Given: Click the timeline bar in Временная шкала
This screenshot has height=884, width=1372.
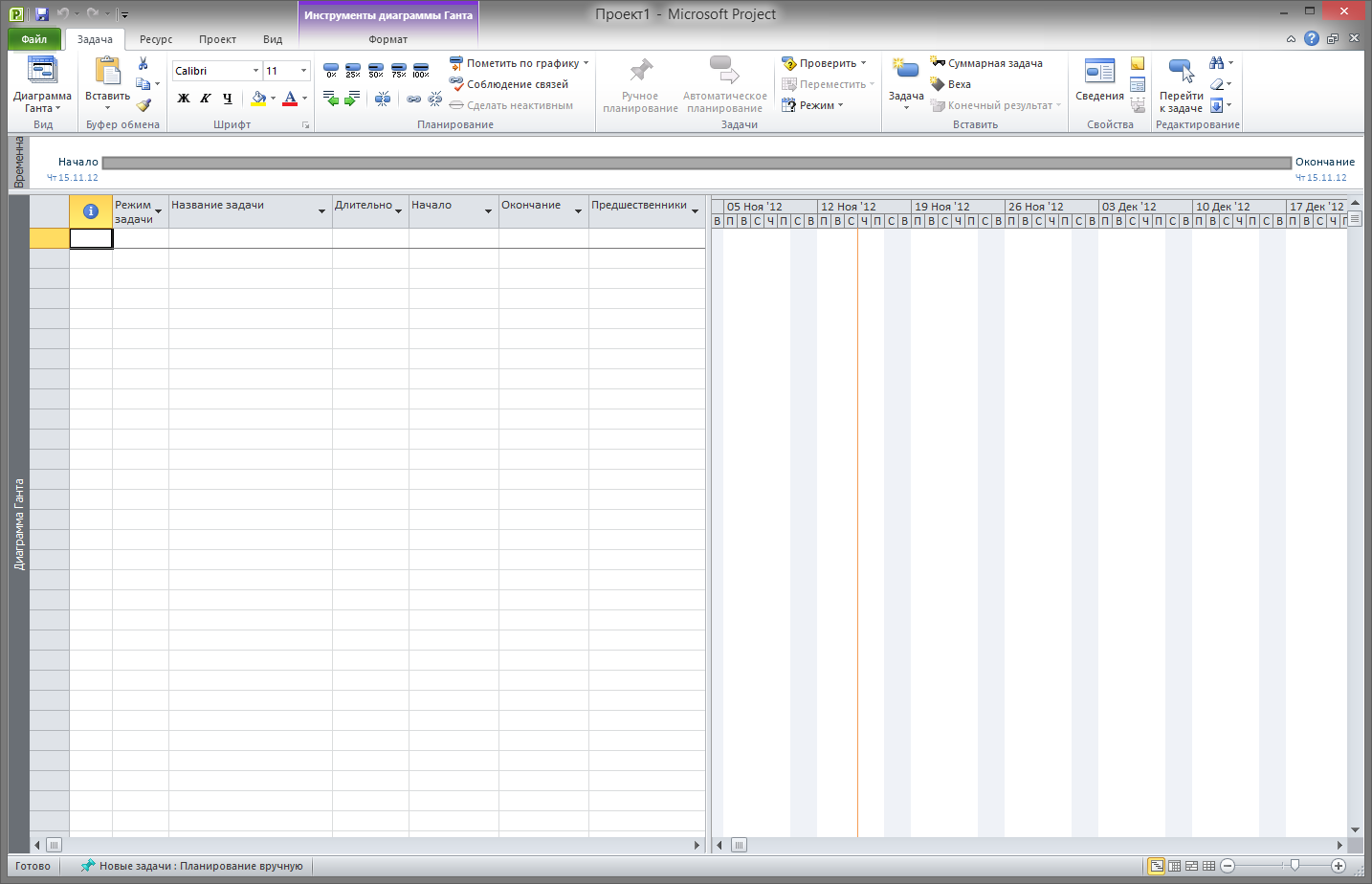Looking at the screenshot, I should point(697,163).
